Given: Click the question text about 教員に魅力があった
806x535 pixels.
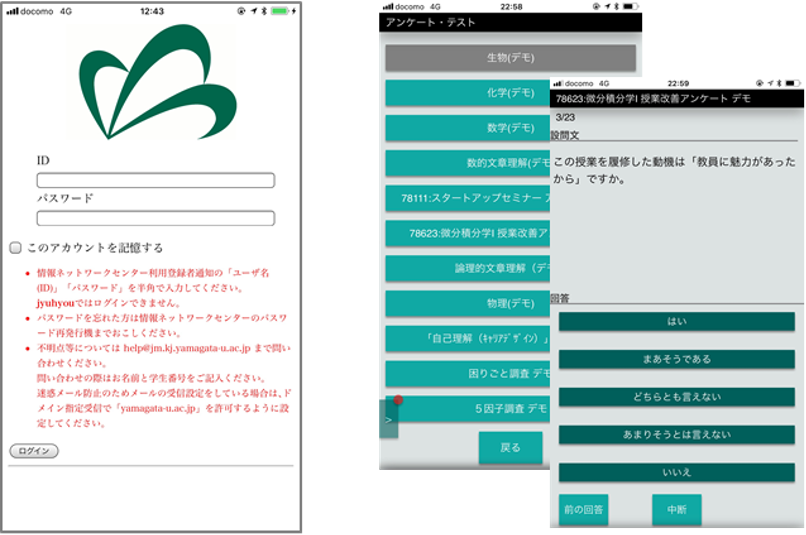Looking at the screenshot, I should pyautogui.click(x=674, y=171).
